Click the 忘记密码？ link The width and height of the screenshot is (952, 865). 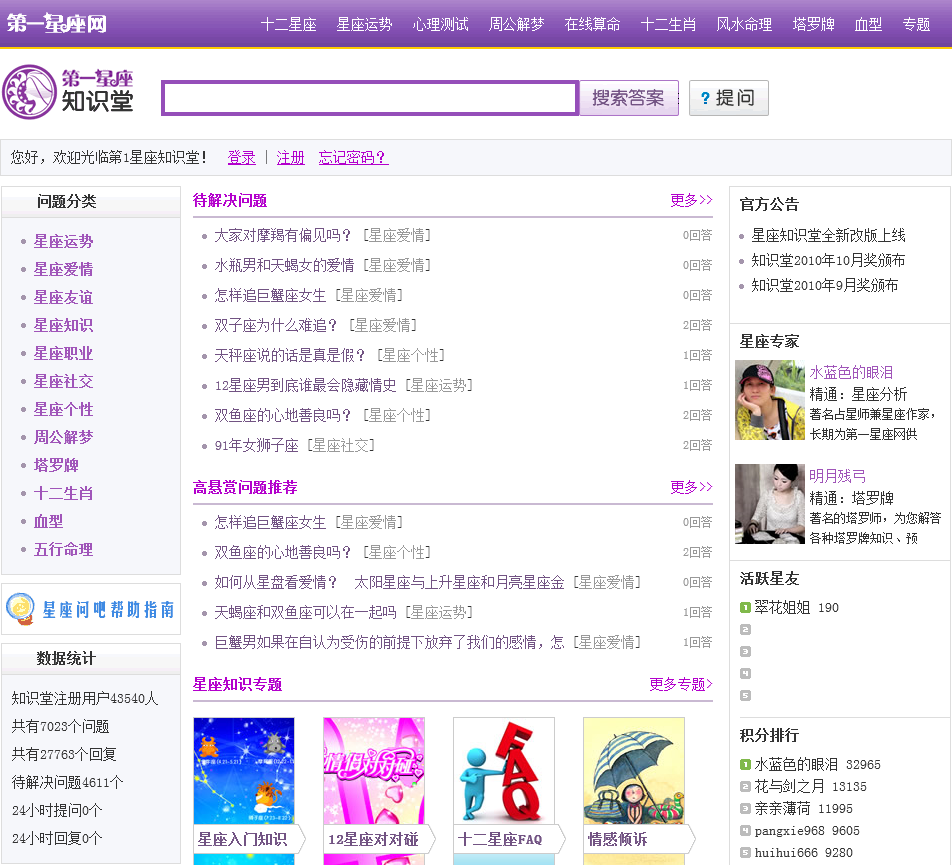(353, 158)
